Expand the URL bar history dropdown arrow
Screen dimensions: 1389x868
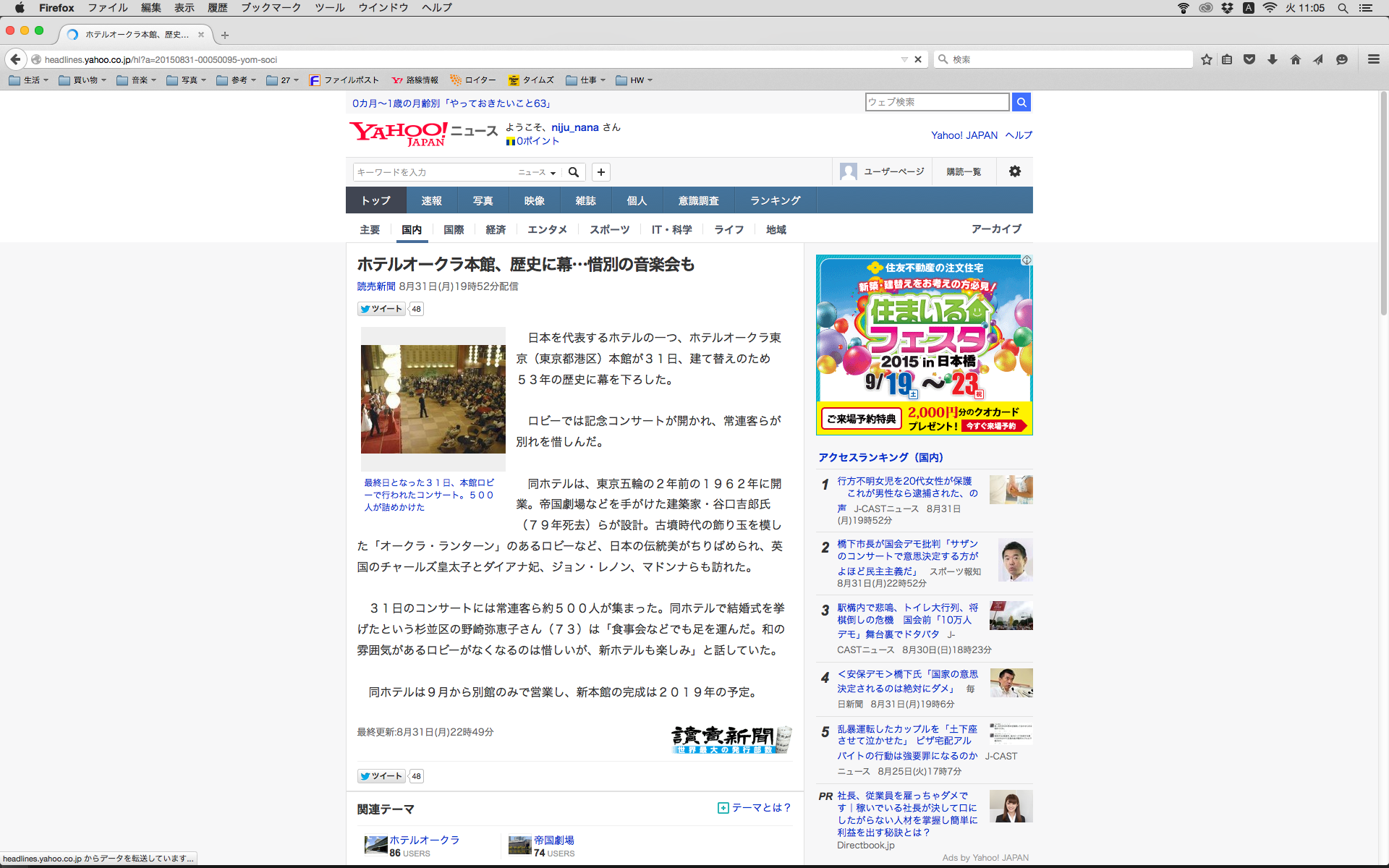point(904,59)
